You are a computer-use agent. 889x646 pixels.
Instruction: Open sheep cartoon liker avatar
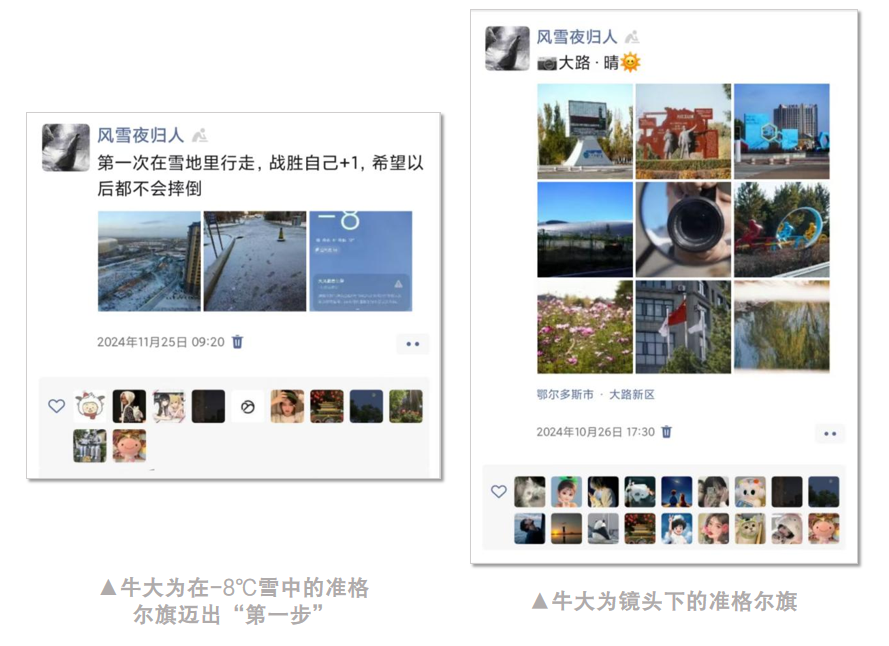pyautogui.click(x=90, y=406)
